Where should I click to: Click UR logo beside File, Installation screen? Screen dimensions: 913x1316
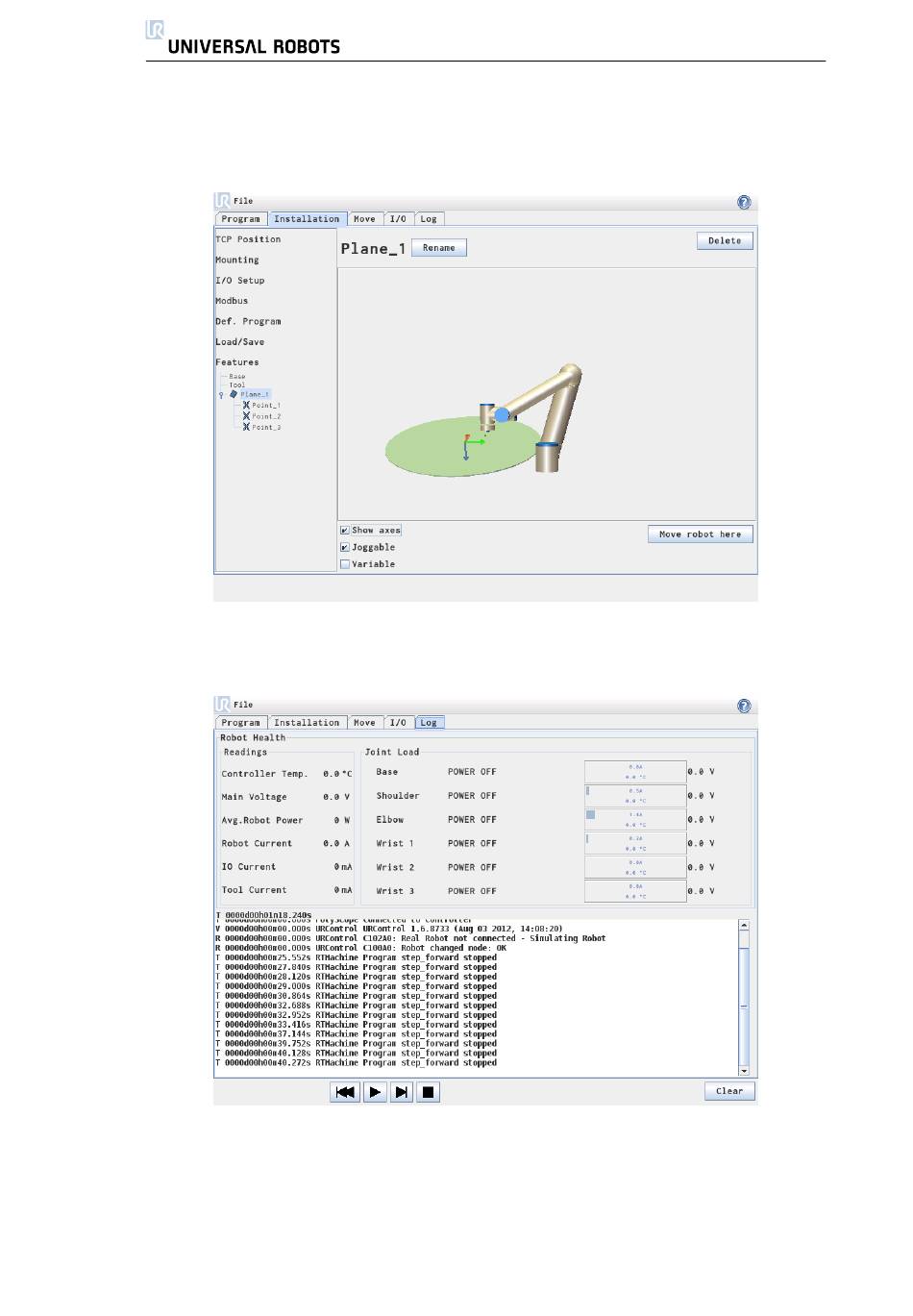(x=223, y=200)
